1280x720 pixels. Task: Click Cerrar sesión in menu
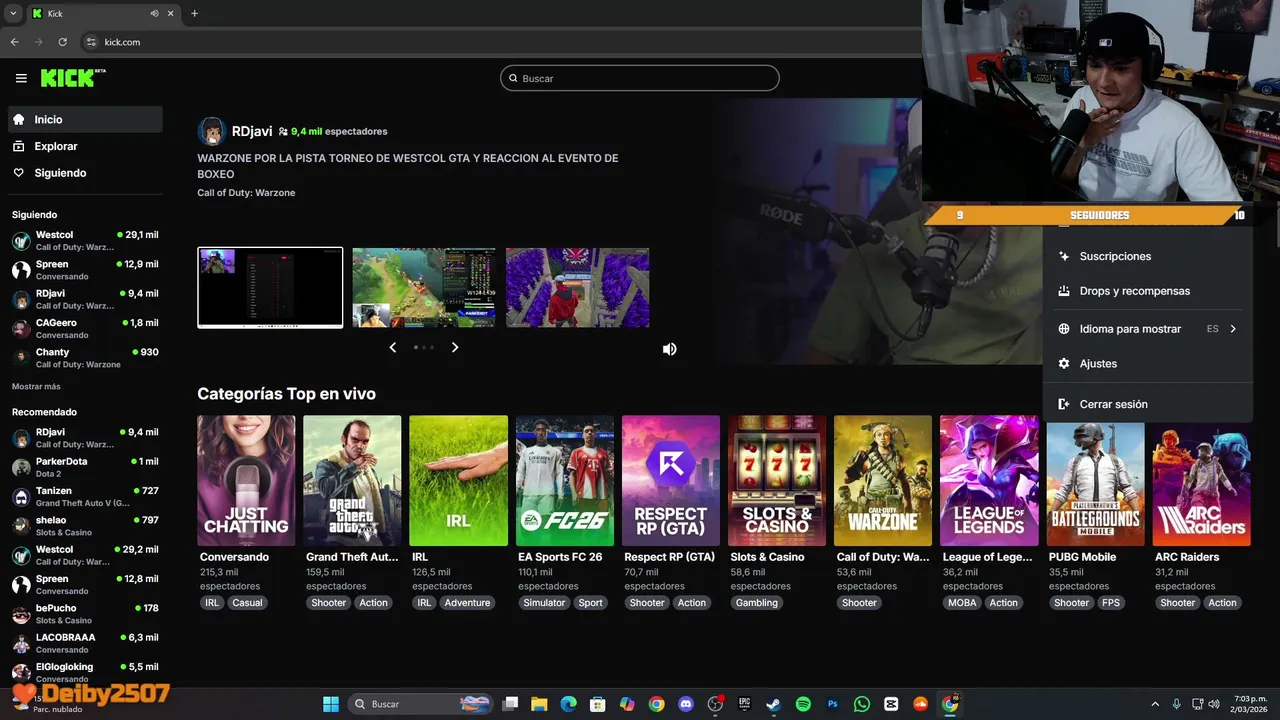pyautogui.click(x=1148, y=404)
